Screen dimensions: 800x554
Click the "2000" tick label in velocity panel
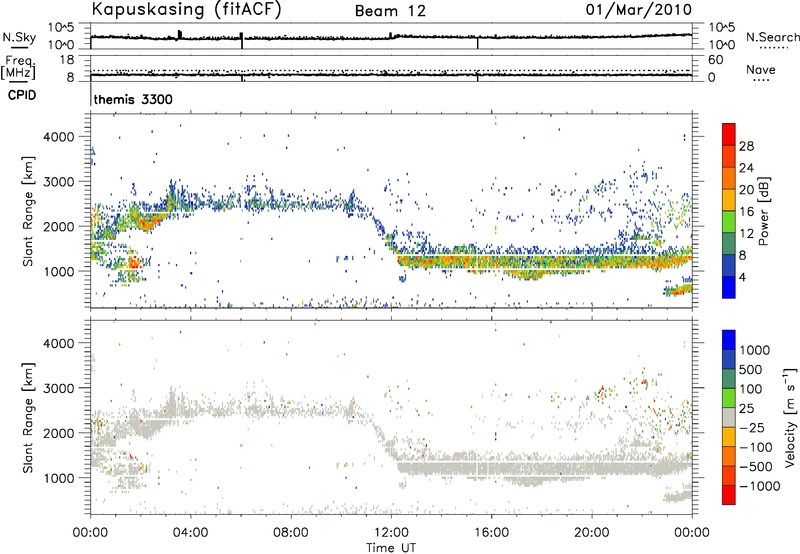point(58,433)
